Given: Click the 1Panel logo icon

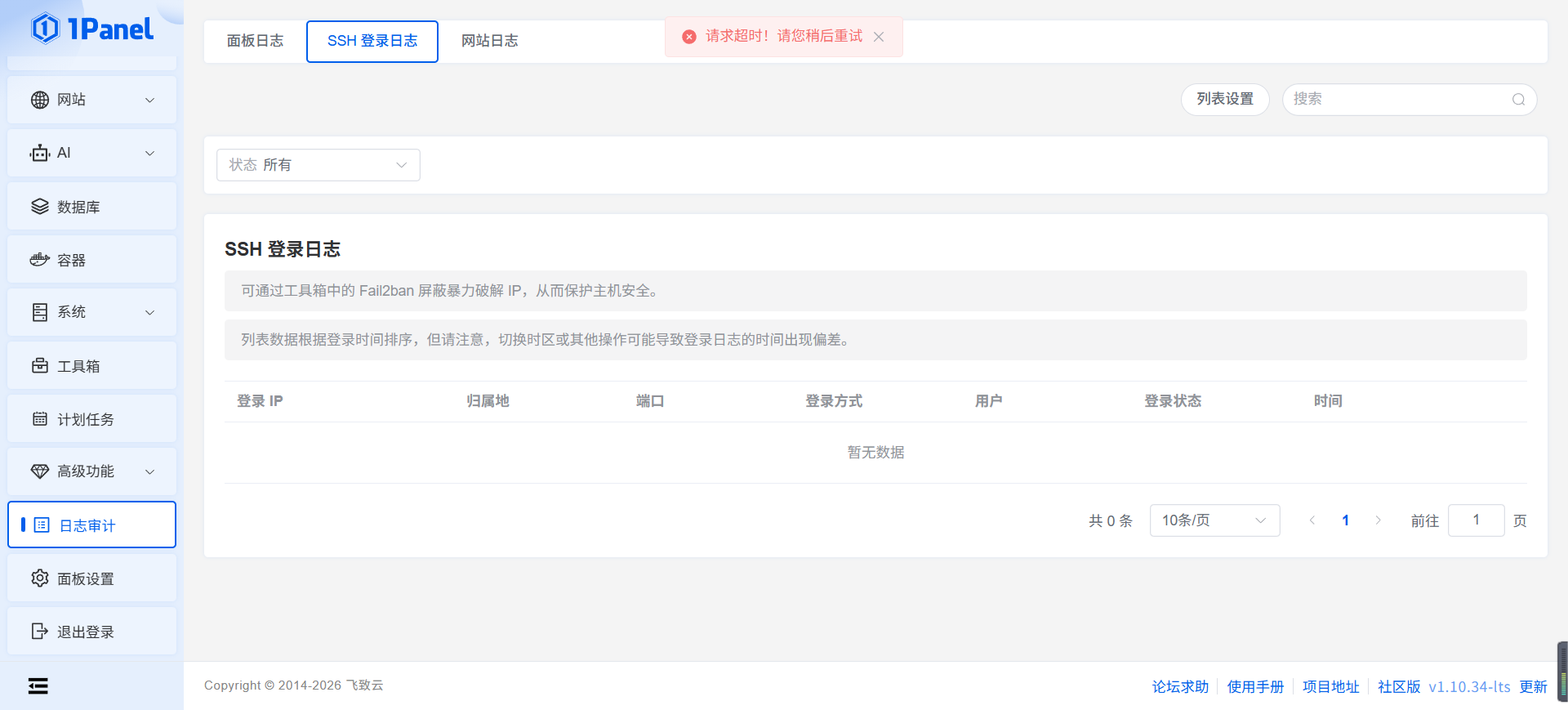Looking at the screenshot, I should pos(45,29).
